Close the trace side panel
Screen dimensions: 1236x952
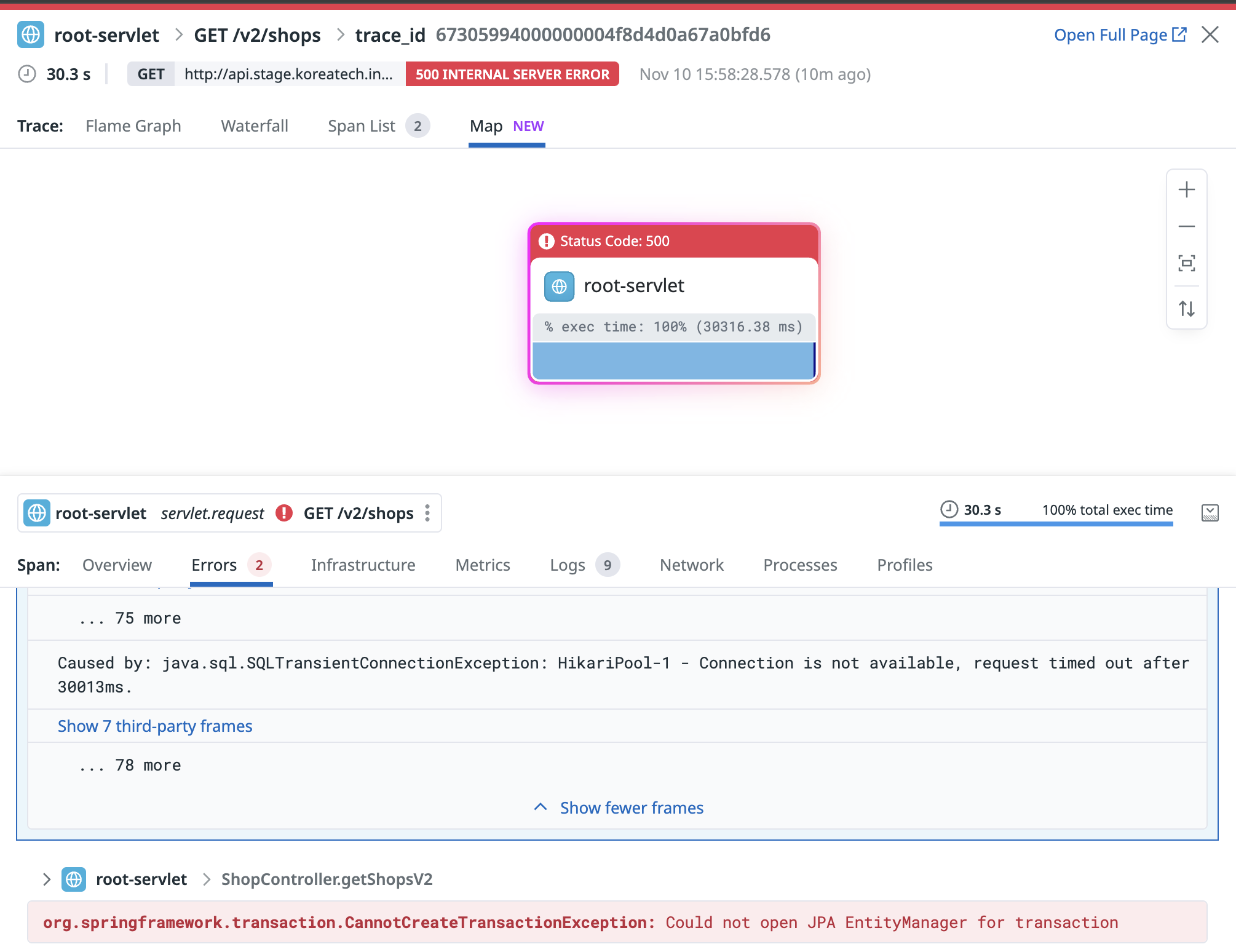coord(1210,35)
